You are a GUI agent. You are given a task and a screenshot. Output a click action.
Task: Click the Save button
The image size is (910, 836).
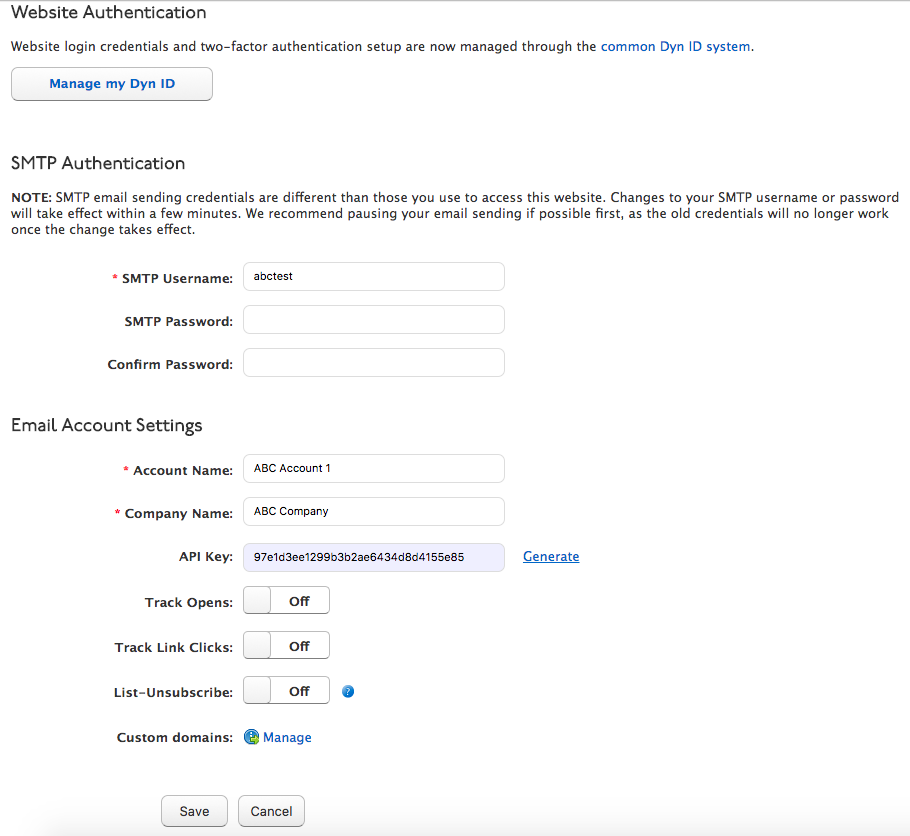tap(194, 811)
